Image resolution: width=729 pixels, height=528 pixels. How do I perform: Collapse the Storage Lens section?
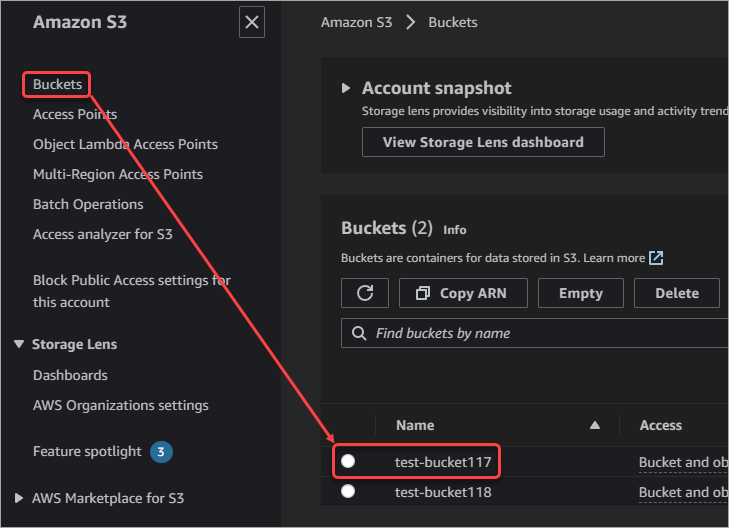[19, 344]
